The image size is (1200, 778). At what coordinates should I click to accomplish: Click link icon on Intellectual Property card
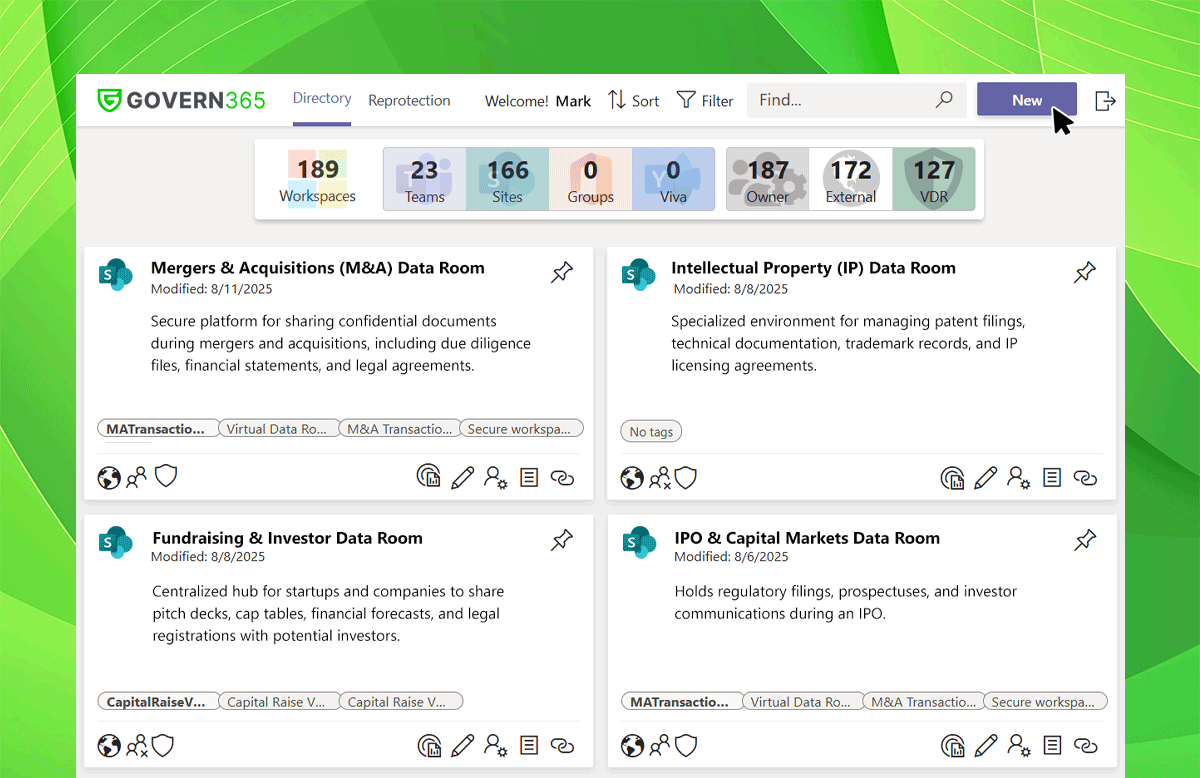1086,478
